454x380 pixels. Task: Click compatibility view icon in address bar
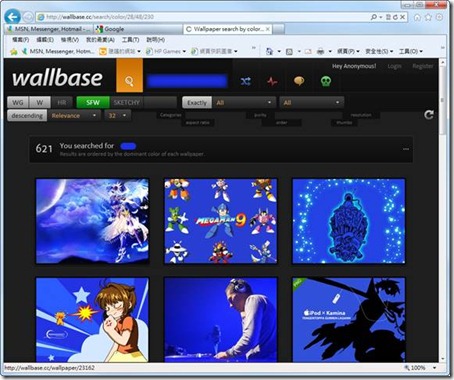point(388,17)
